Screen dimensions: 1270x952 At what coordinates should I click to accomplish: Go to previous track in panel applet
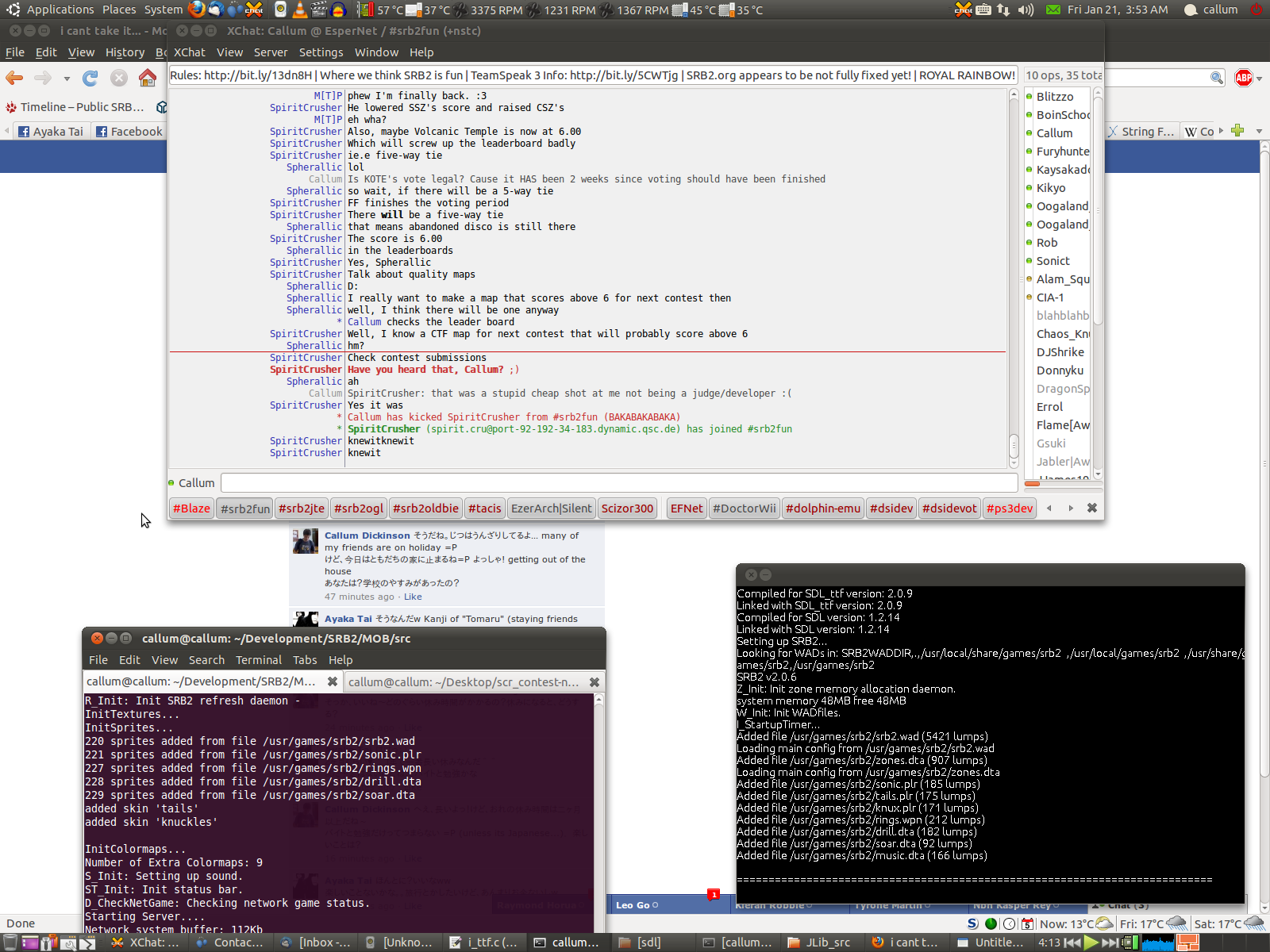1072,942
